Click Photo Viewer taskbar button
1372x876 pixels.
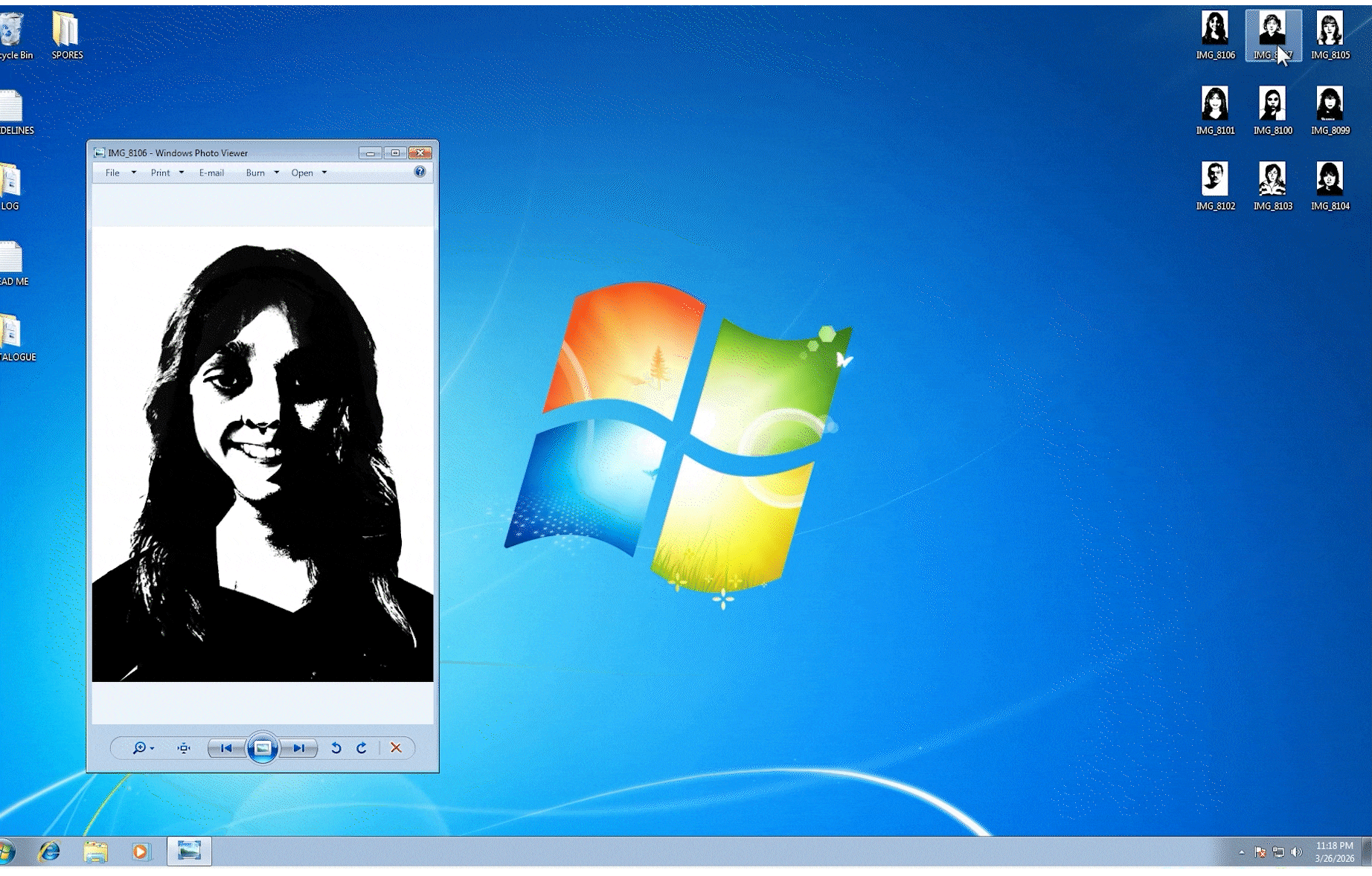tap(189, 851)
